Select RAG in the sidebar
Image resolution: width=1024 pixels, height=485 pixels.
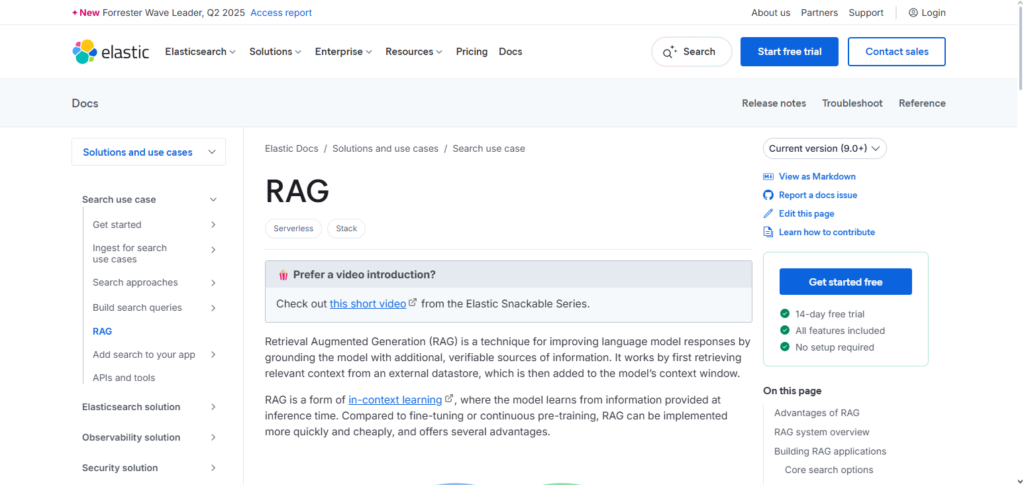point(103,331)
